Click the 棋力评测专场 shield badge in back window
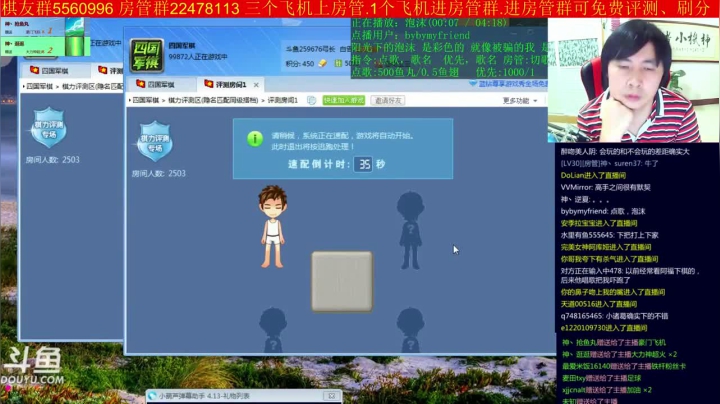This screenshot has height=404, width=720. 49,127
